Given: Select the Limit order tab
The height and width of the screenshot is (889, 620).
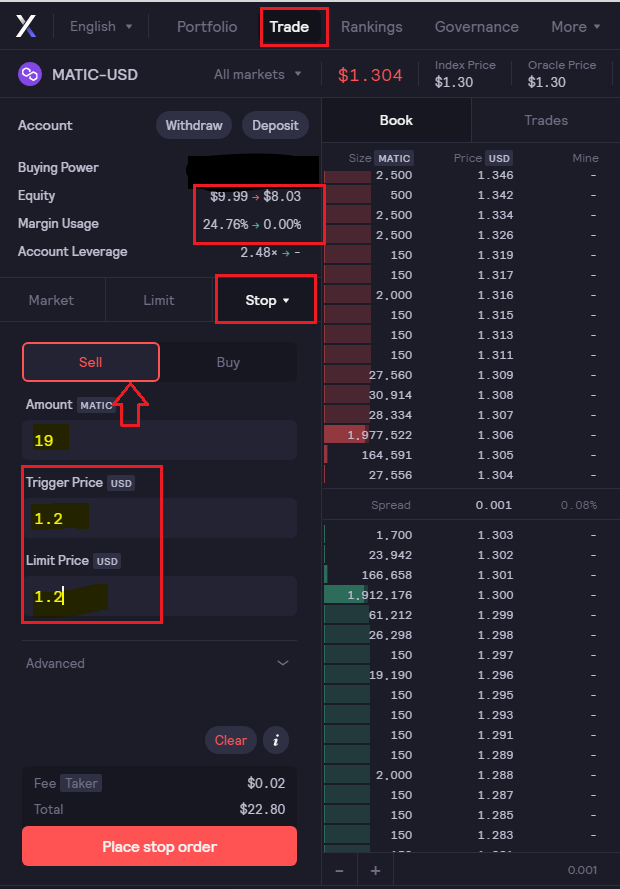Looking at the screenshot, I should click(x=159, y=300).
